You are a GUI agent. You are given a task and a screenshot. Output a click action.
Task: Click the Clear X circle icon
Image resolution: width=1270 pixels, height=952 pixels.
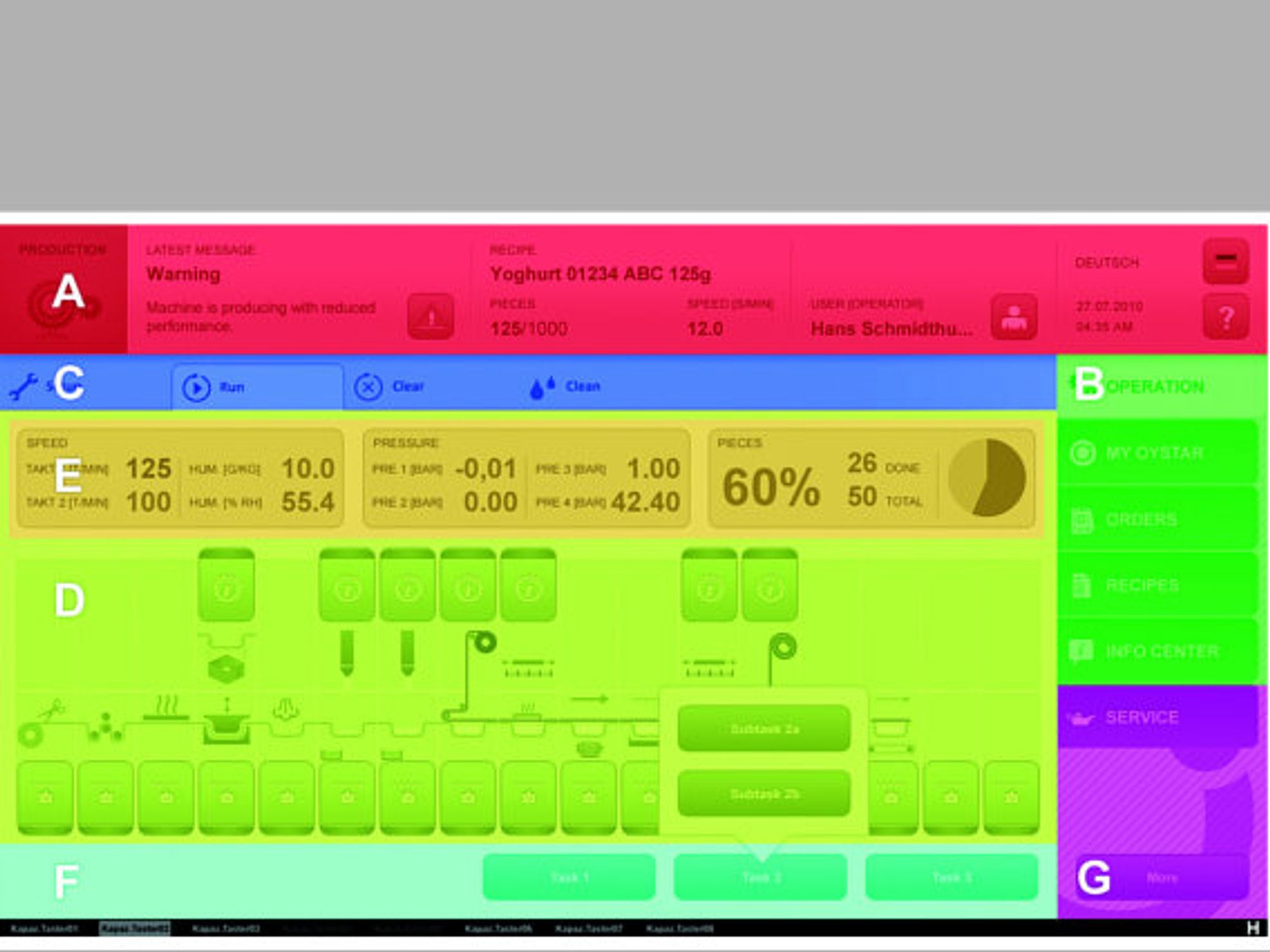(368, 387)
